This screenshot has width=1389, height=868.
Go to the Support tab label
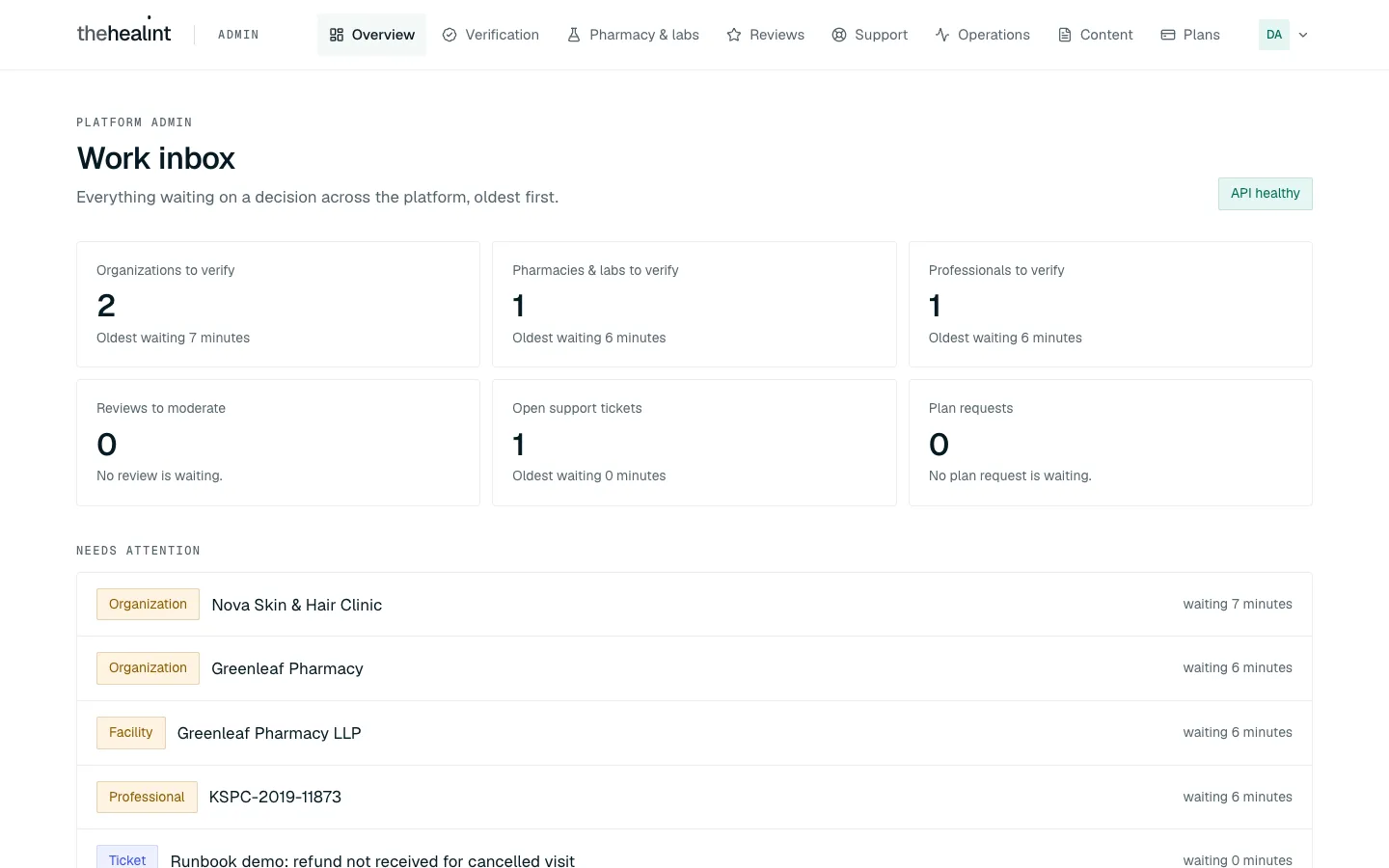click(x=882, y=35)
